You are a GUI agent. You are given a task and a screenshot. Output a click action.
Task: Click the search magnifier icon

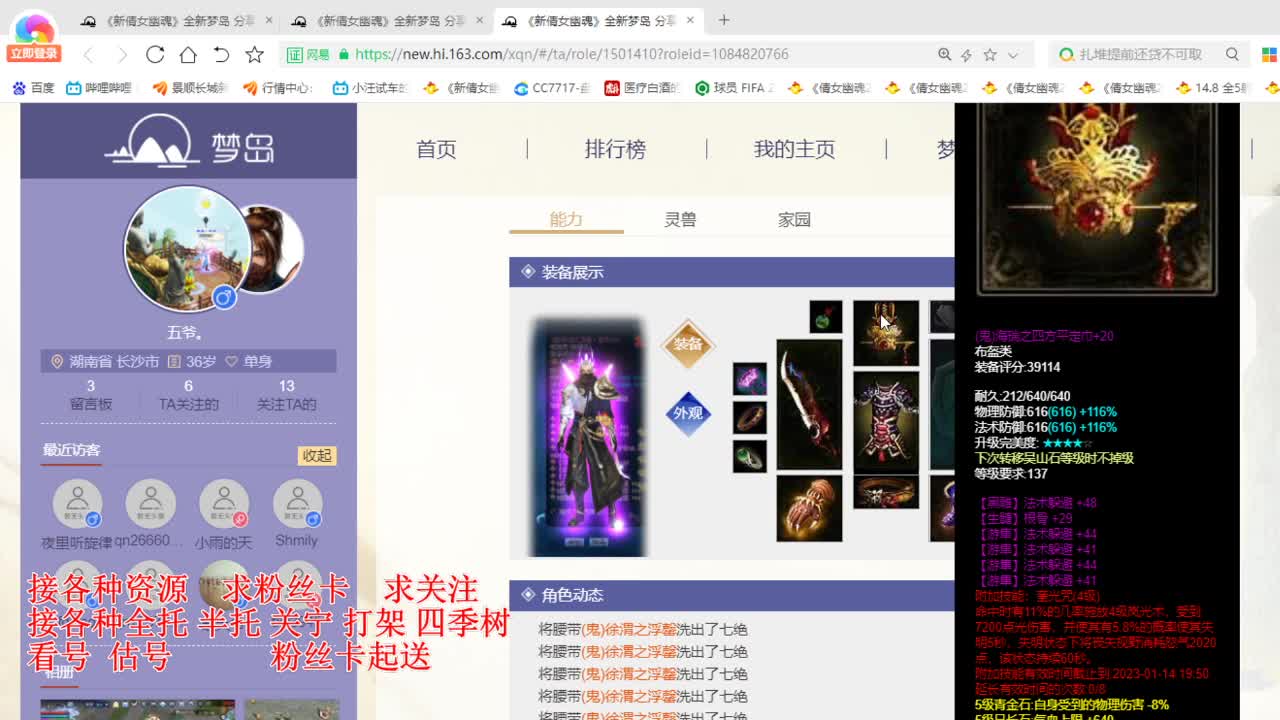1232,55
